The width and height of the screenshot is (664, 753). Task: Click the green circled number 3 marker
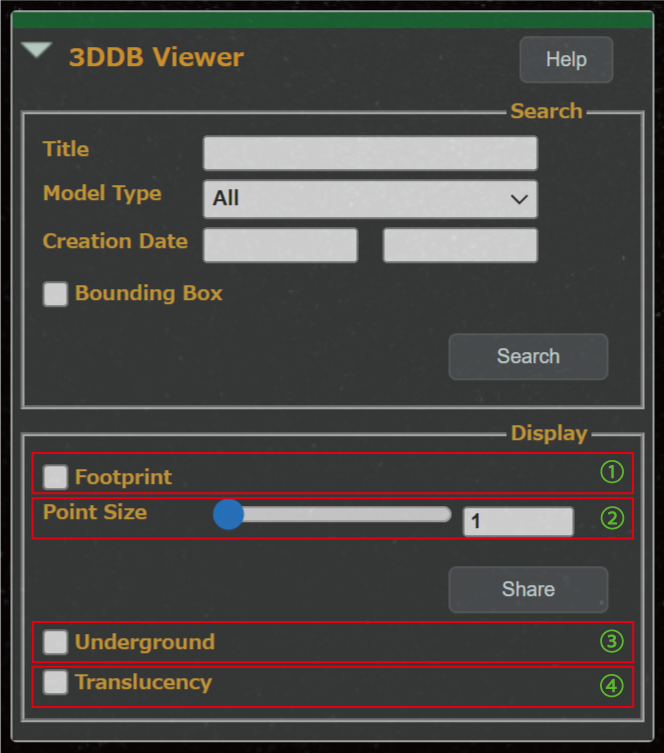click(x=612, y=642)
